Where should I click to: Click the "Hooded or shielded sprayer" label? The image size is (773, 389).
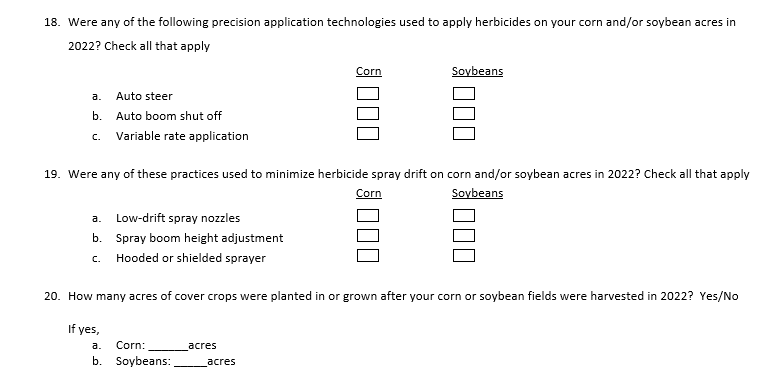pos(191,258)
